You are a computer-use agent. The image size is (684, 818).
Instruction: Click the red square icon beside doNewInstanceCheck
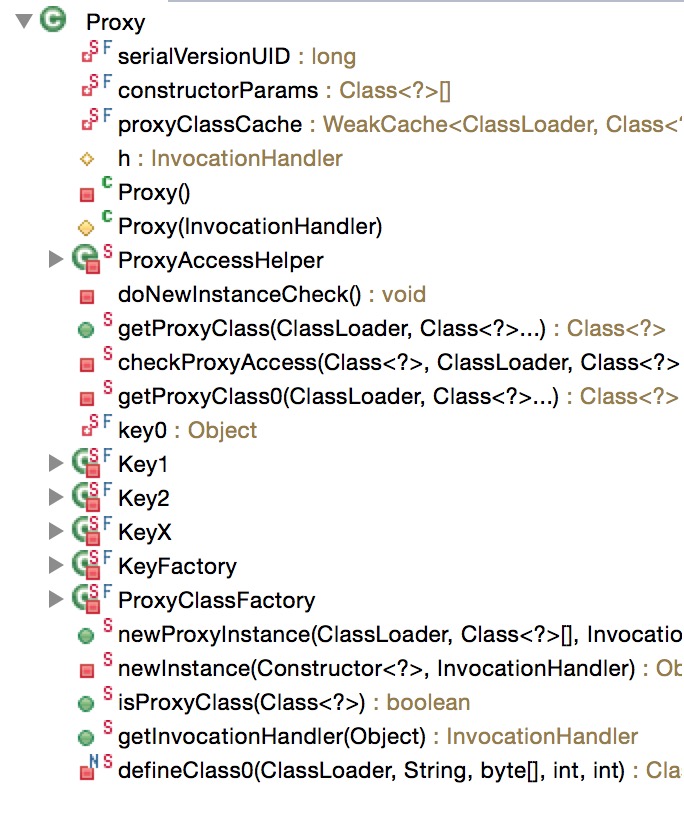point(87,297)
